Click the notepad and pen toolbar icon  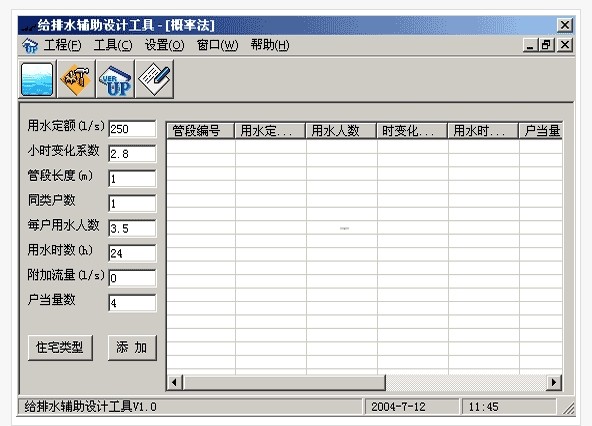pyautogui.click(x=154, y=79)
